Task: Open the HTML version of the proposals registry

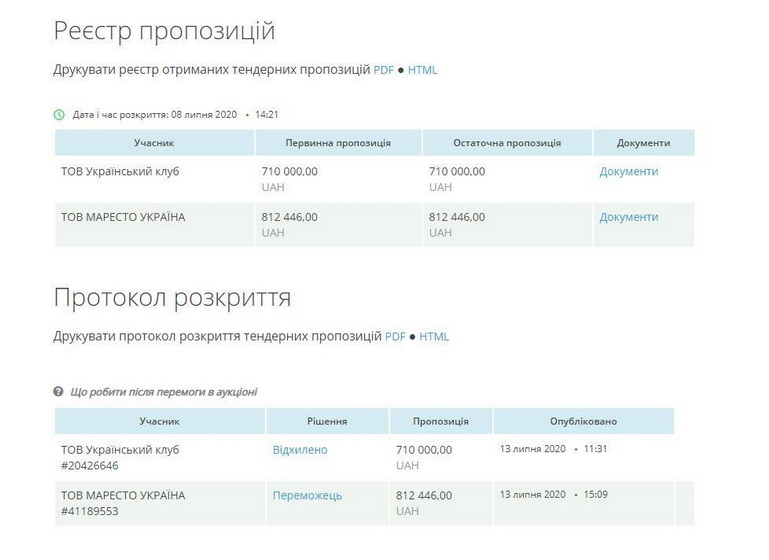Action: pyautogui.click(x=422, y=70)
